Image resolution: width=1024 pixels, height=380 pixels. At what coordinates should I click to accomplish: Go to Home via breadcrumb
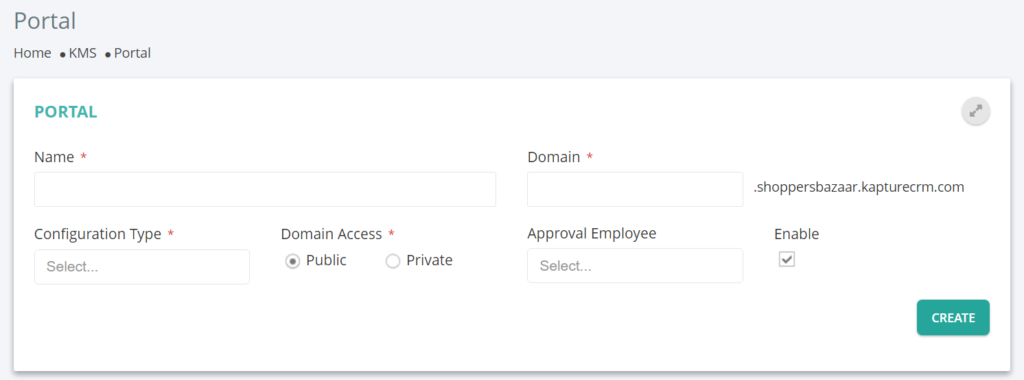tap(33, 53)
